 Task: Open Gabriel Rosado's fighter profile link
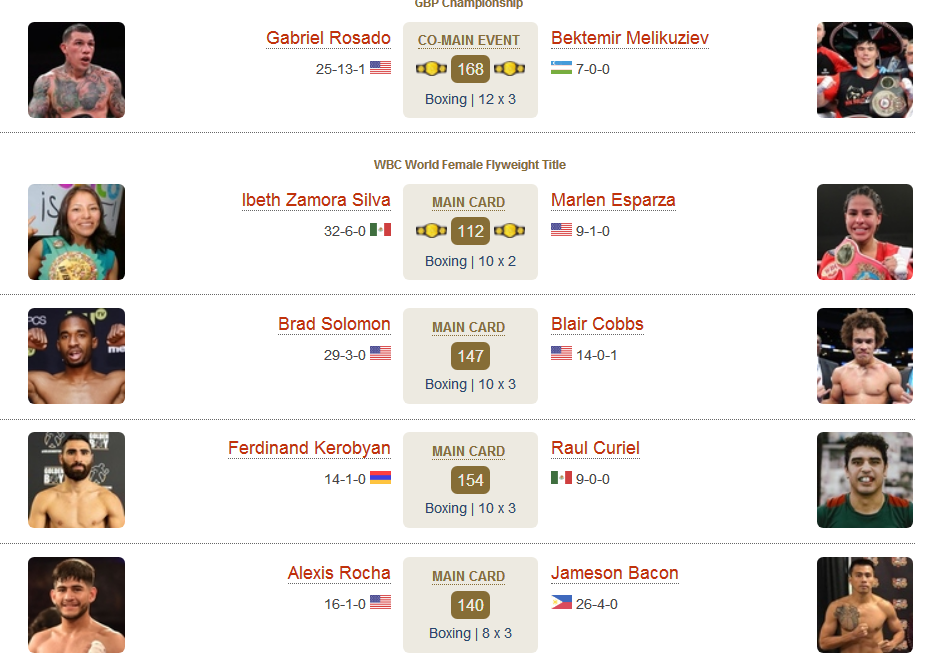point(328,38)
